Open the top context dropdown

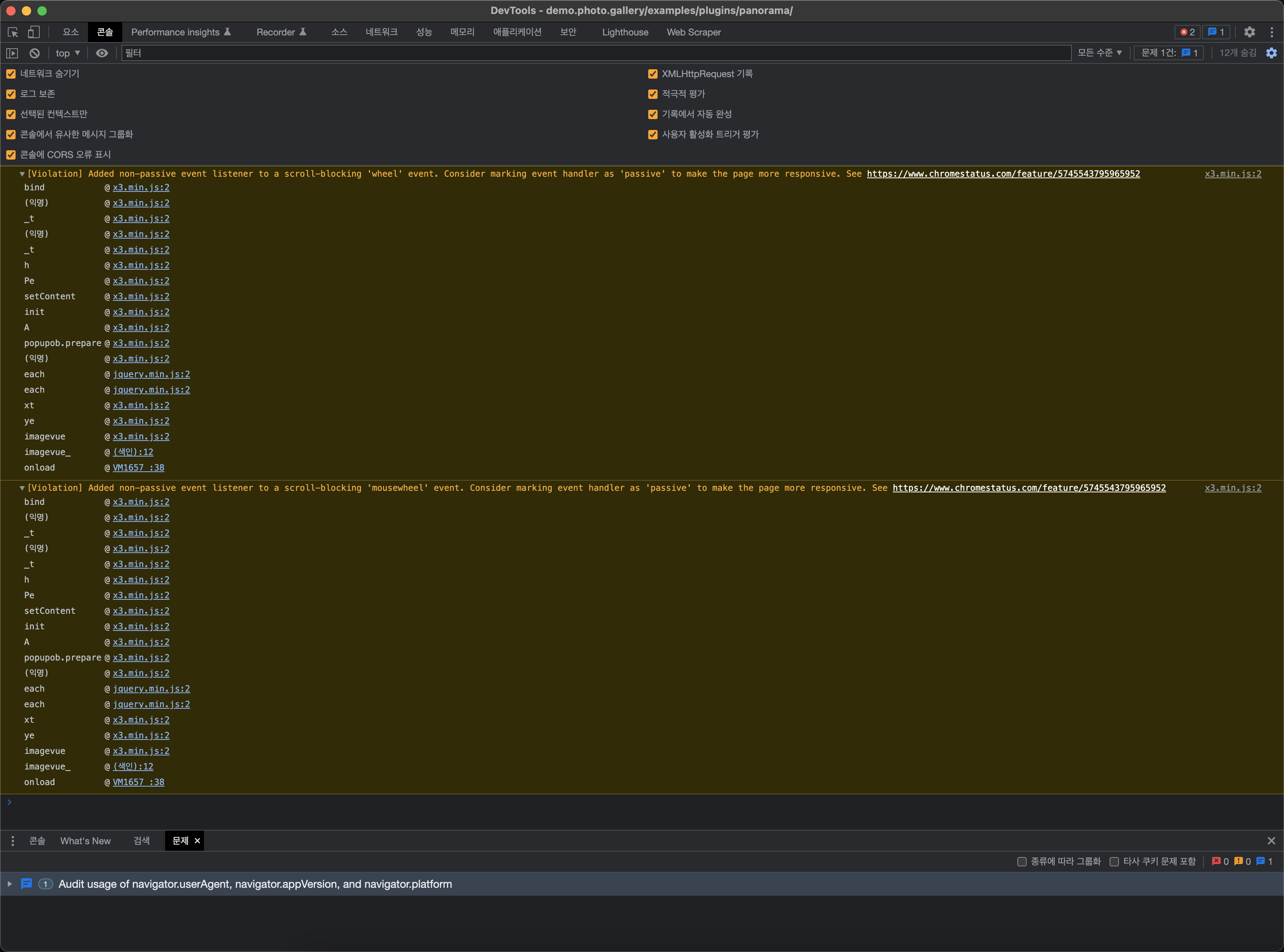pos(67,53)
